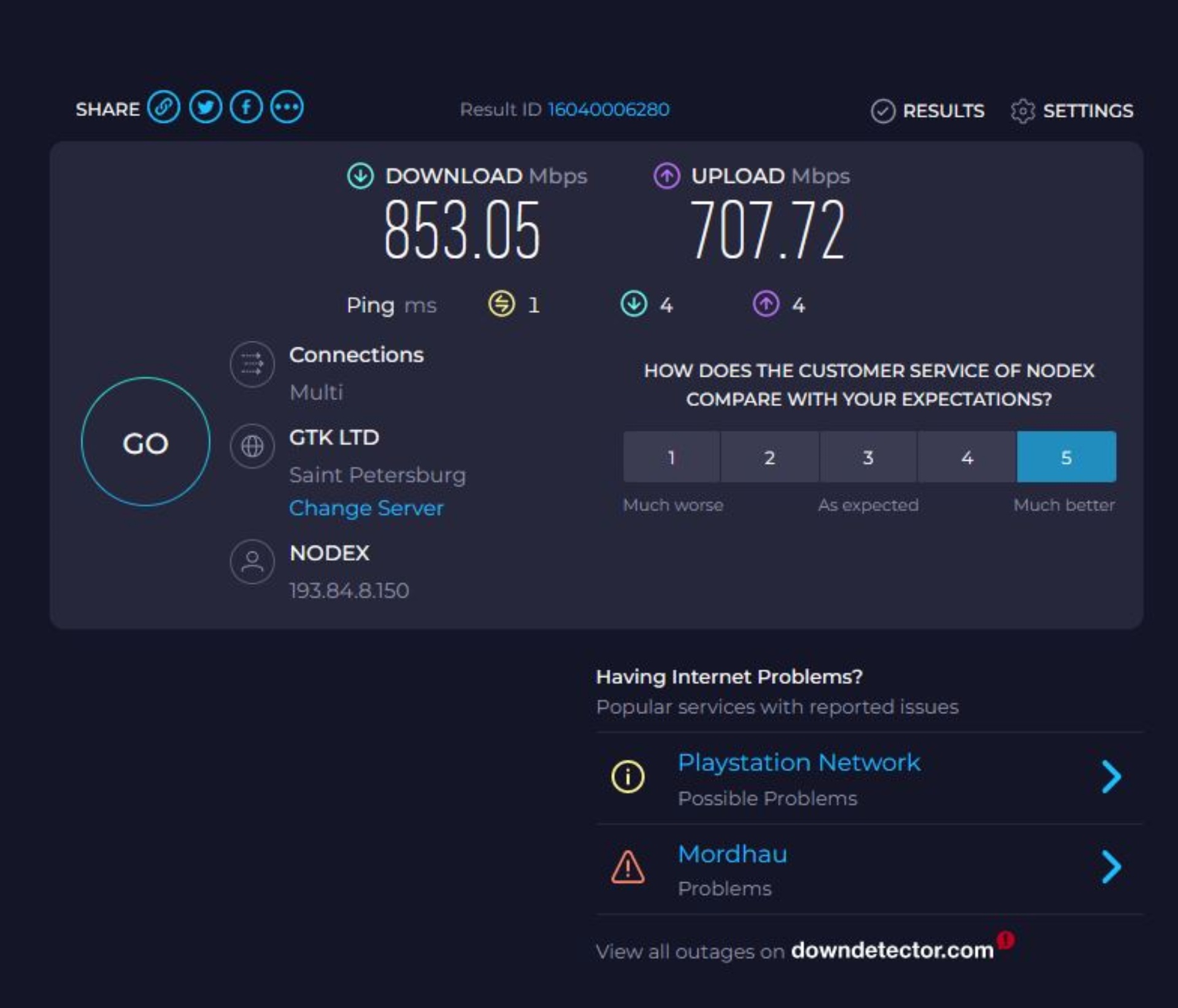Viewport: 1178px width, 1008px height.
Task: Rate customer service 2
Action: point(770,457)
